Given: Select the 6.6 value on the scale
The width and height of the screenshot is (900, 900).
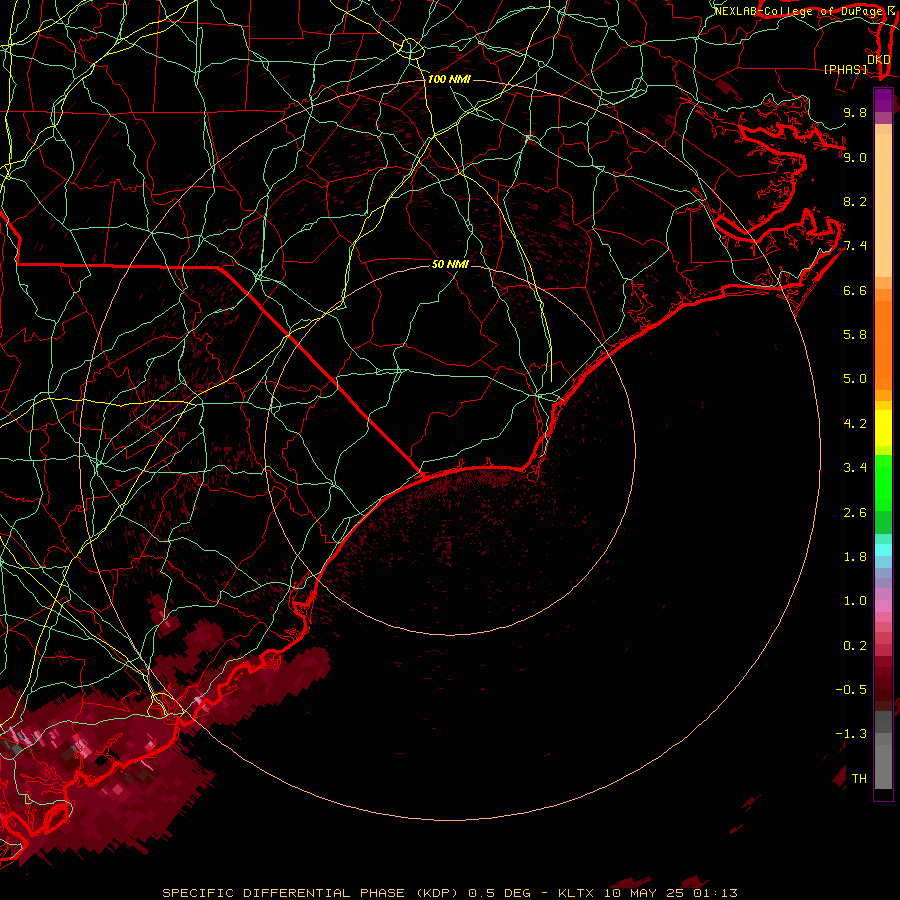Looking at the screenshot, I should click(x=855, y=290).
